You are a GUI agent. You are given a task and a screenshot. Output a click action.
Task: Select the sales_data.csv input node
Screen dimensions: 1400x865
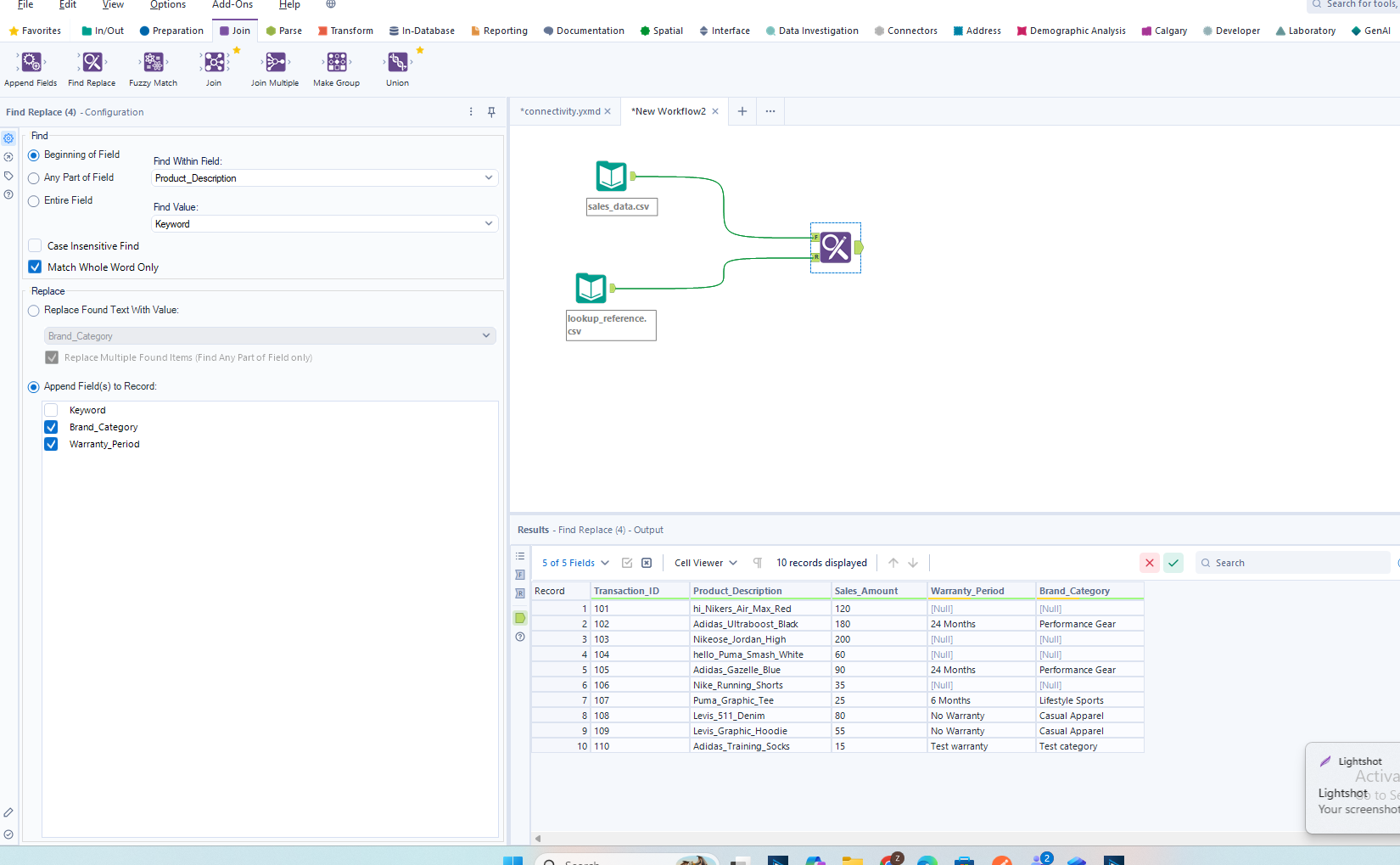[x=611, y=177]
